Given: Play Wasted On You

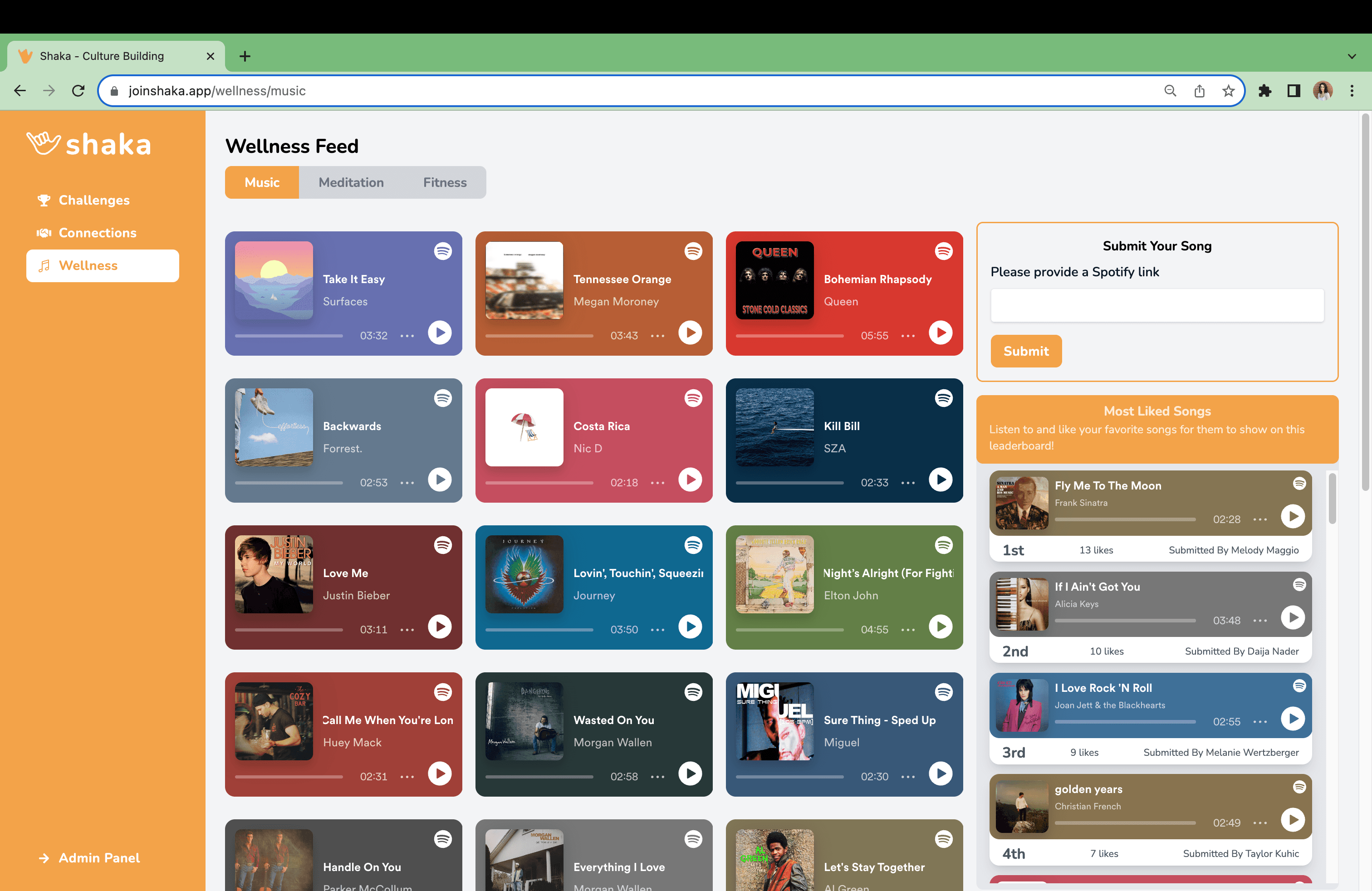Looking at the screenshot, I should 690,774.
